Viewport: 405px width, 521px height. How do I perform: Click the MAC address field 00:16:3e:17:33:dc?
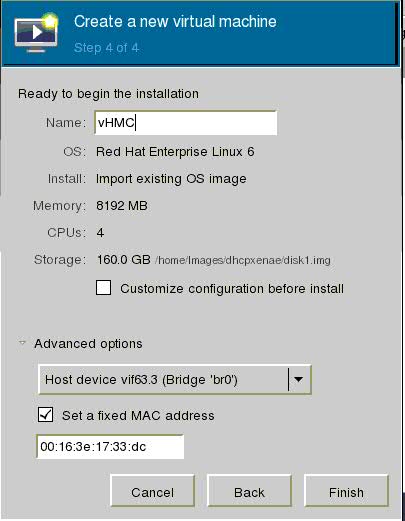click(x=110, y=447)
